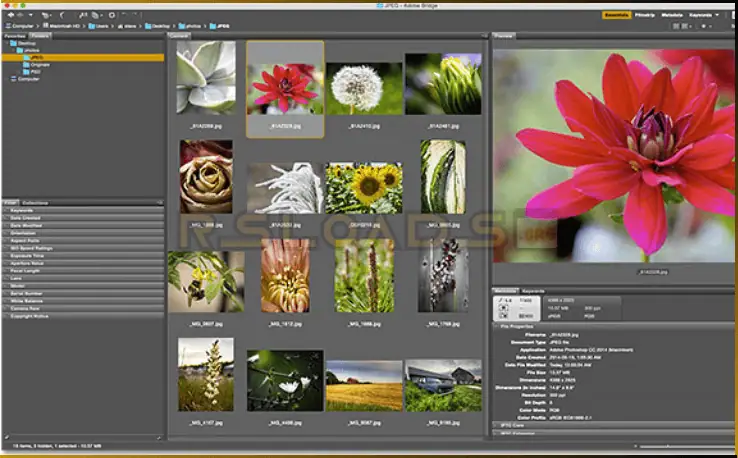Image resolution: width=738 pixels, height=458 pixels.
Task: Open the workspace switcher dropdown arrow
Action: [717, 15]
